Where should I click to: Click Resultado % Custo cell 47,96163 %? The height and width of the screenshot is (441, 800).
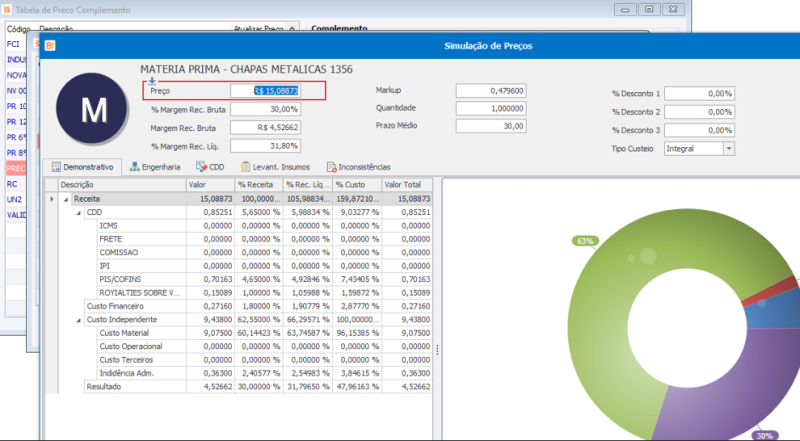point(357,386)
